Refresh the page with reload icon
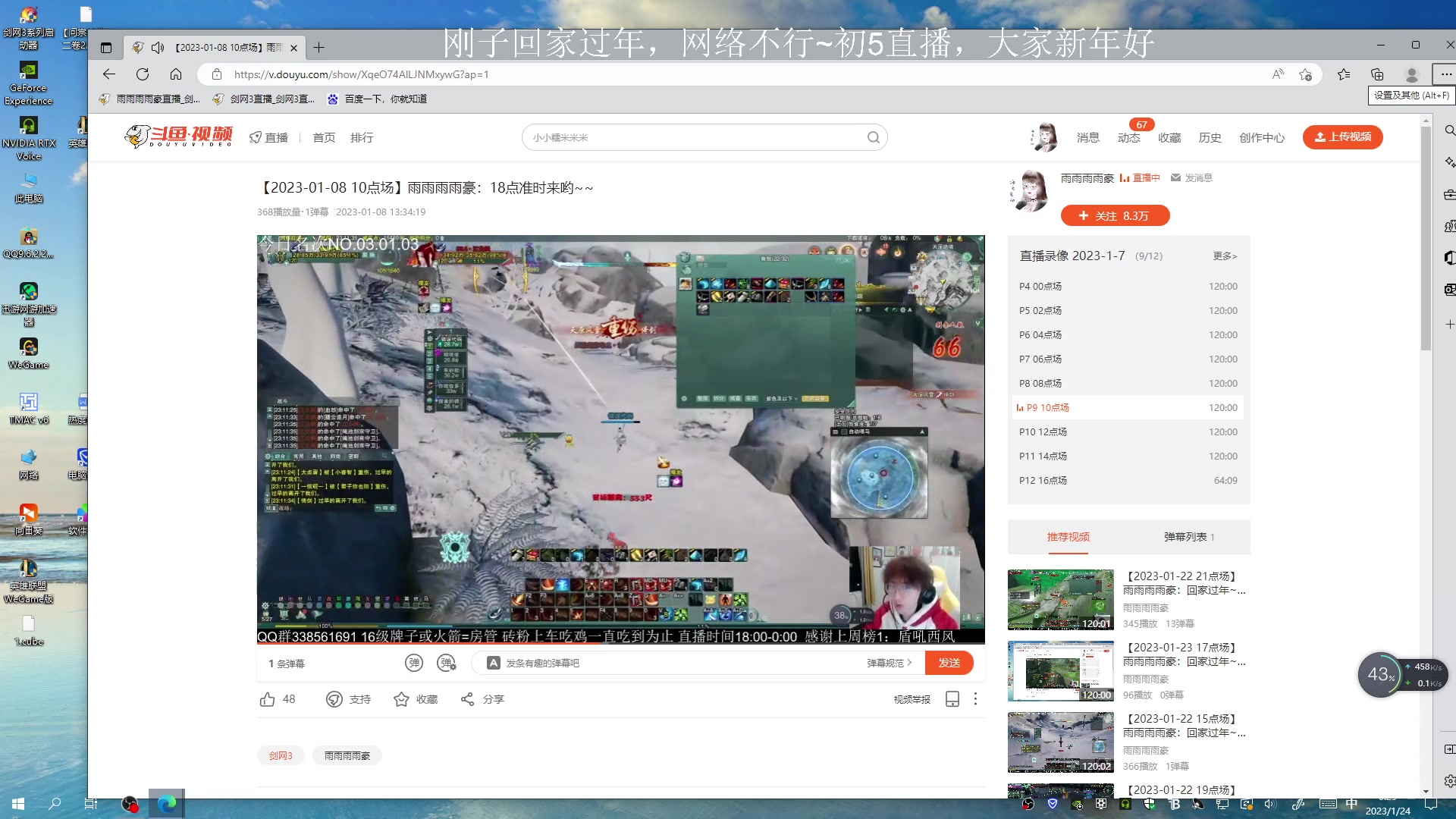The width and height of the screenshot is (1456, 819). [143, 74]
